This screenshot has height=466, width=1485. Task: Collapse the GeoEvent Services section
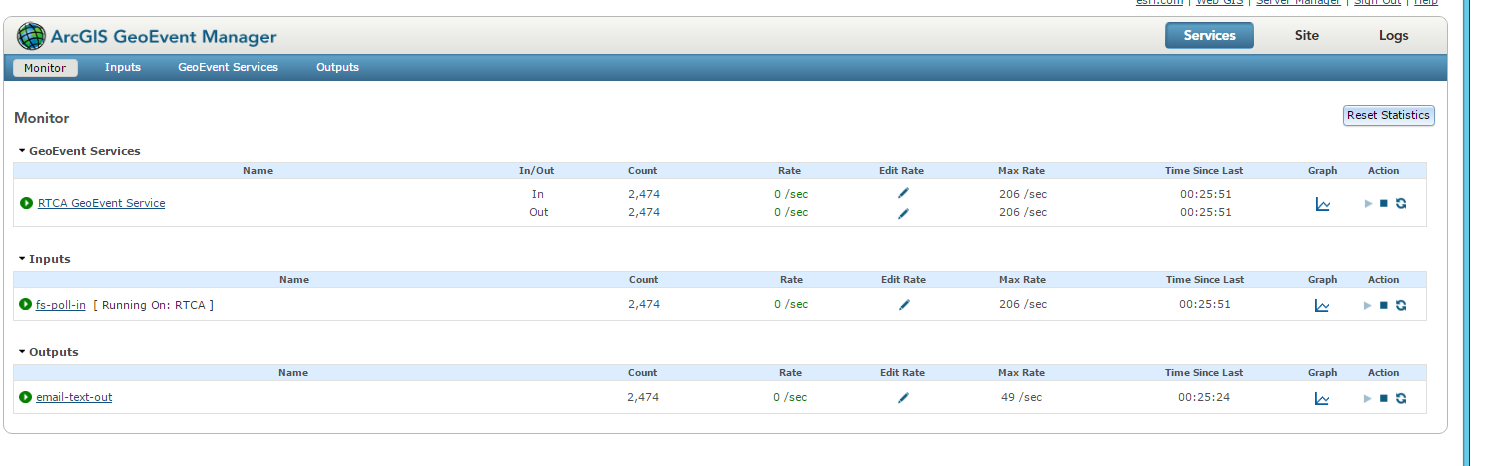click(22, 151)
